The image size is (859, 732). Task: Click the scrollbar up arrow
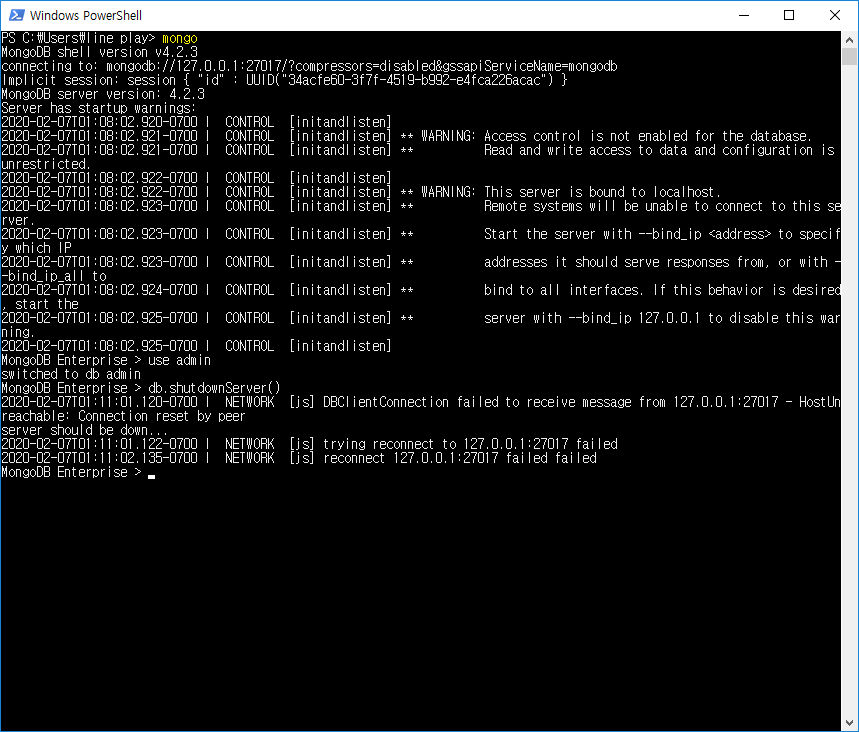click(x=849, y=40)
